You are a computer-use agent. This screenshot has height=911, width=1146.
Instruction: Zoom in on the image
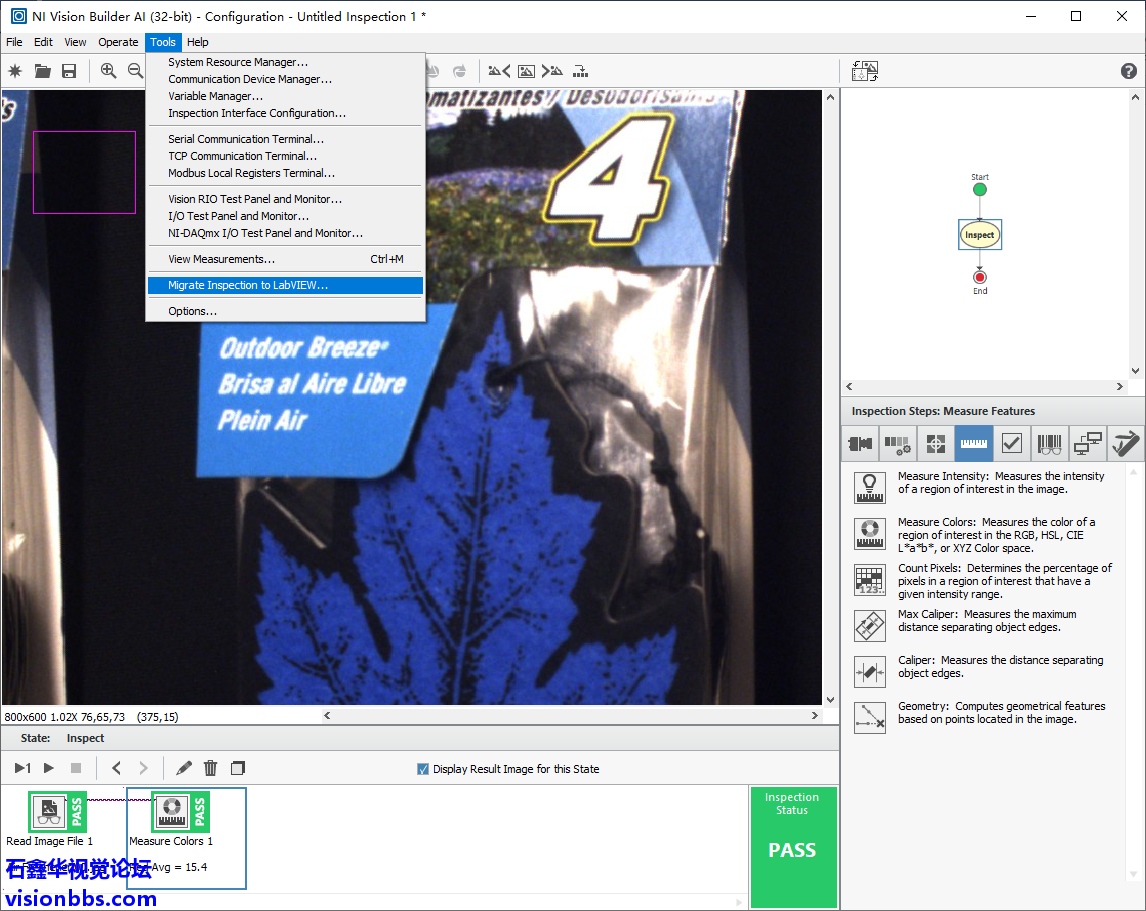click(108, 71)
